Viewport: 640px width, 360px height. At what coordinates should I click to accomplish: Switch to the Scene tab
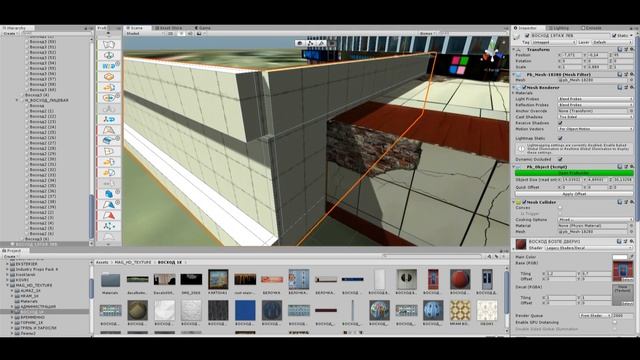point(136,28)
